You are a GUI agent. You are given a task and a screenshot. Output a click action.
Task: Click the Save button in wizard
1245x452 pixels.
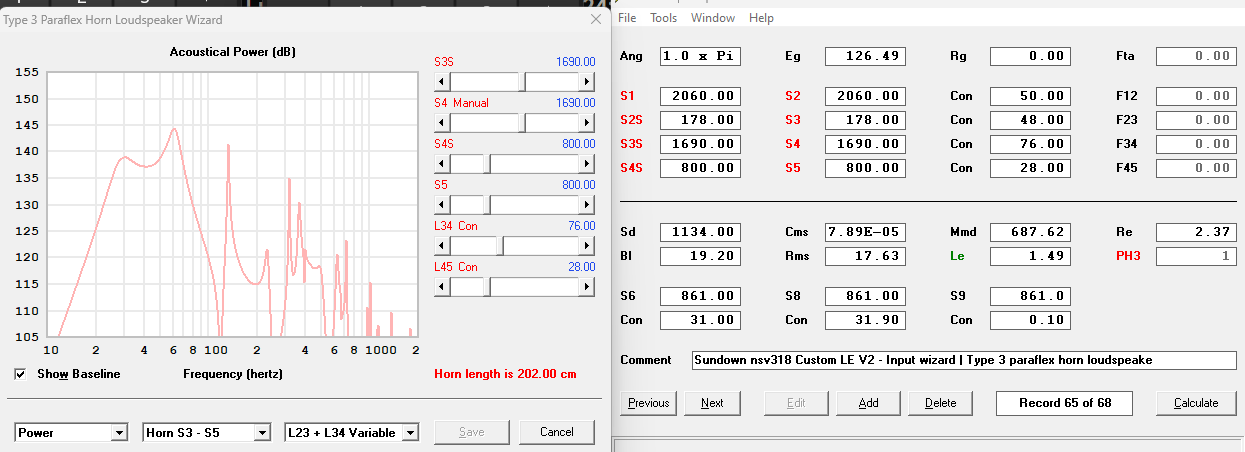pyautogui.click(x=471, y=432)
